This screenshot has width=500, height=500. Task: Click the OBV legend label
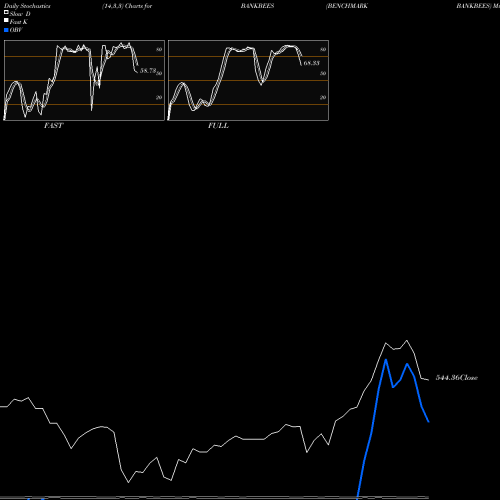pyautogui.click(x=16, y=30)
